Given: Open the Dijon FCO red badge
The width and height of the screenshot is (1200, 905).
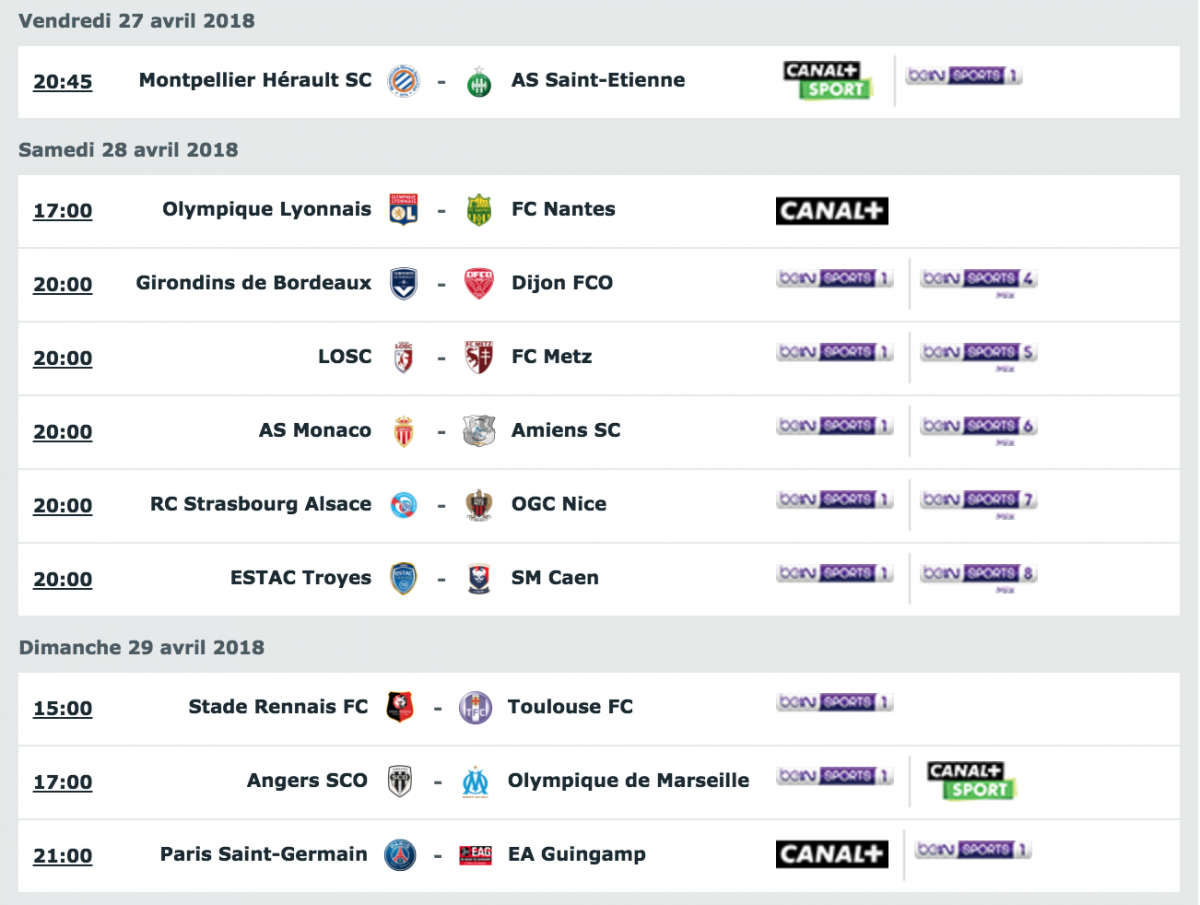Looking at the screenshot, I should click(x=479, y=284).
